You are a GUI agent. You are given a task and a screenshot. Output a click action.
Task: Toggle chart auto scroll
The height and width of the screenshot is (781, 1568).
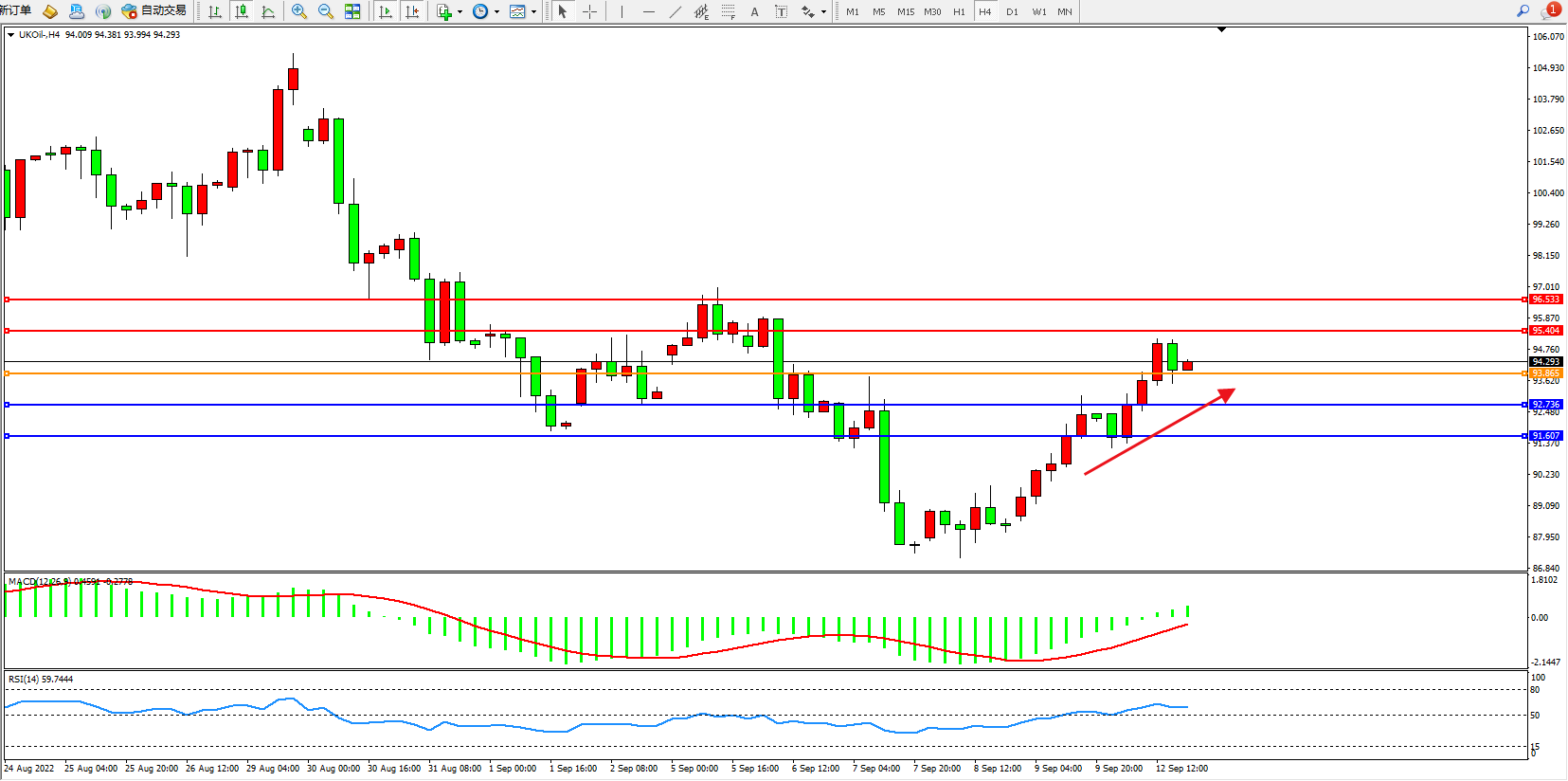click(x=386, y=11)
